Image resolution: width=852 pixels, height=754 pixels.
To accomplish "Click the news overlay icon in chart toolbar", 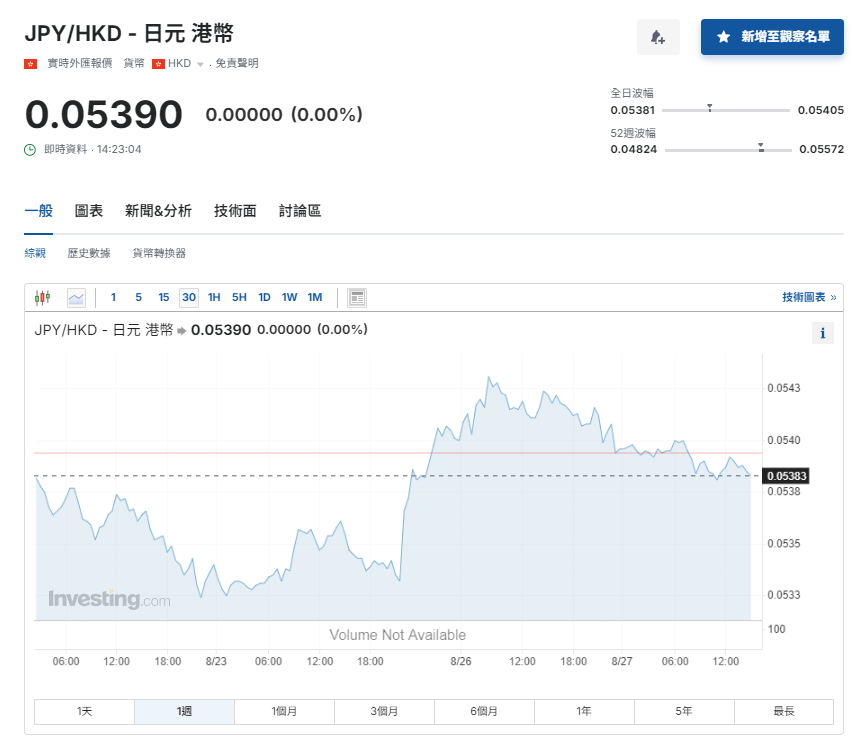I will click(x=357, y=297).
